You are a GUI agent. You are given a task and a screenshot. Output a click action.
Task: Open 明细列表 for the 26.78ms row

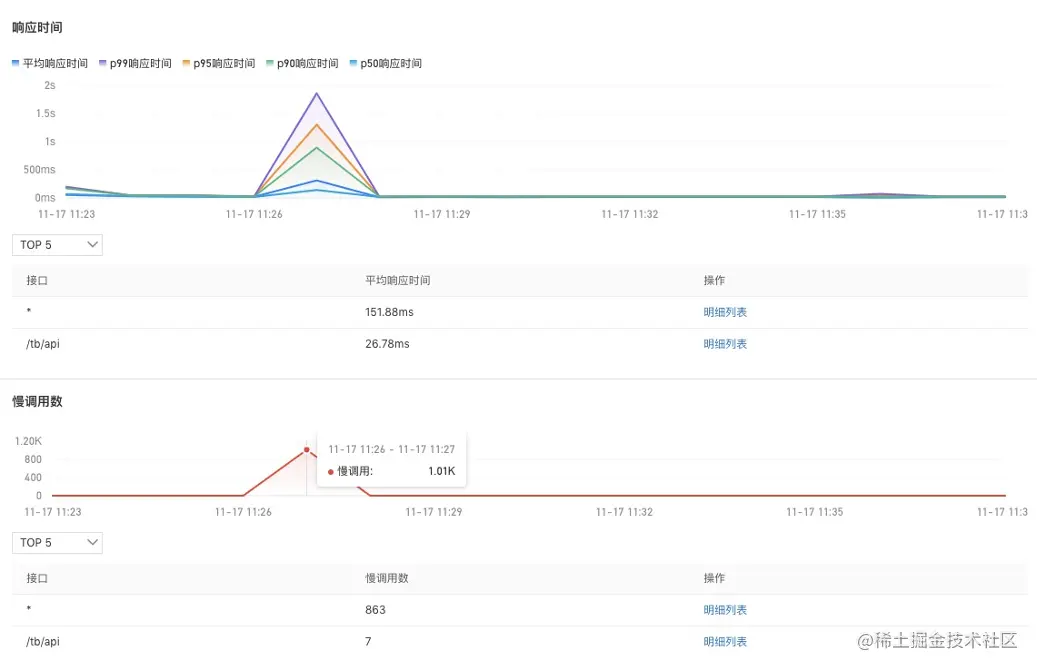725,344
